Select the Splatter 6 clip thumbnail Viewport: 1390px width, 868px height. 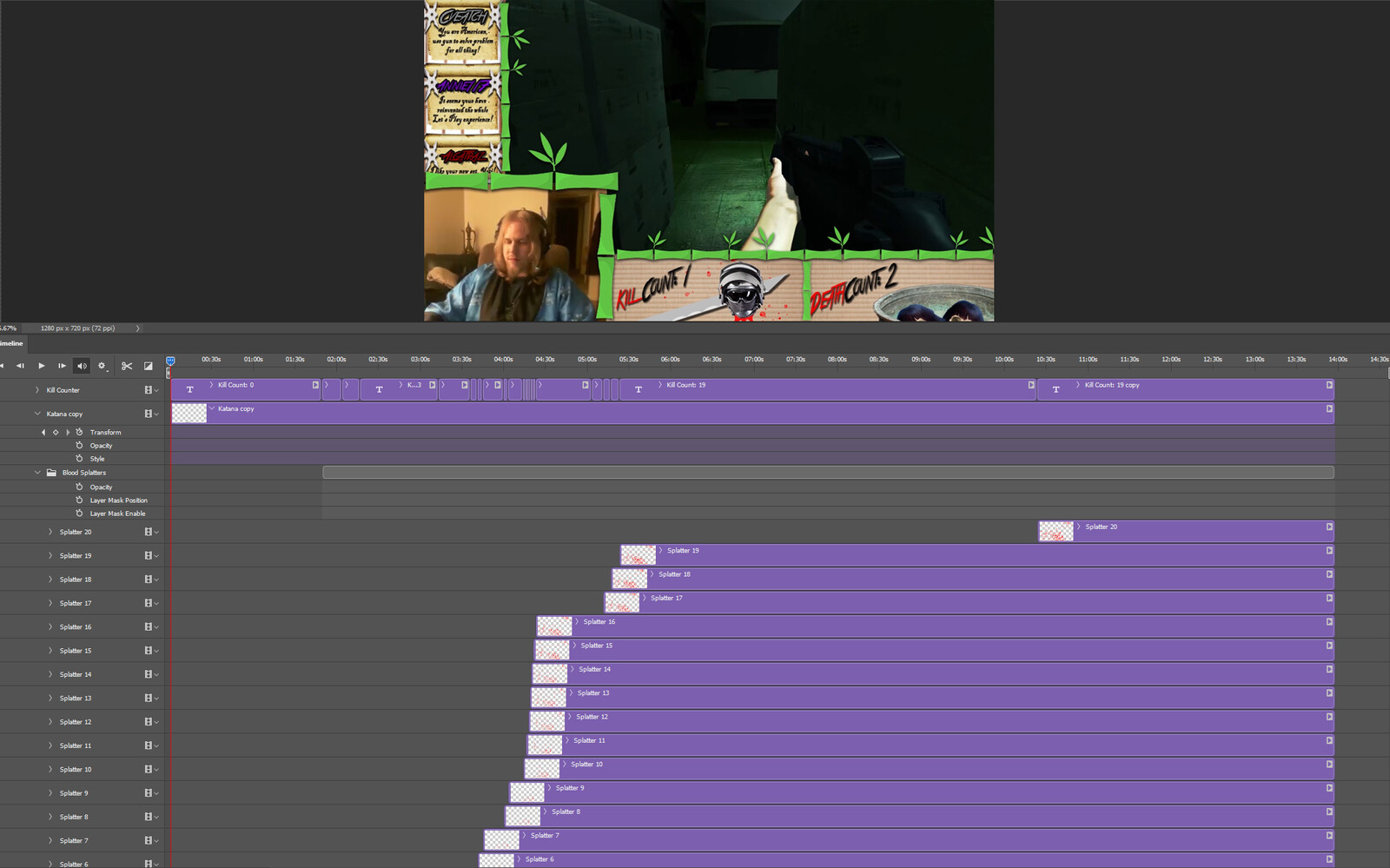click(497, 859)
